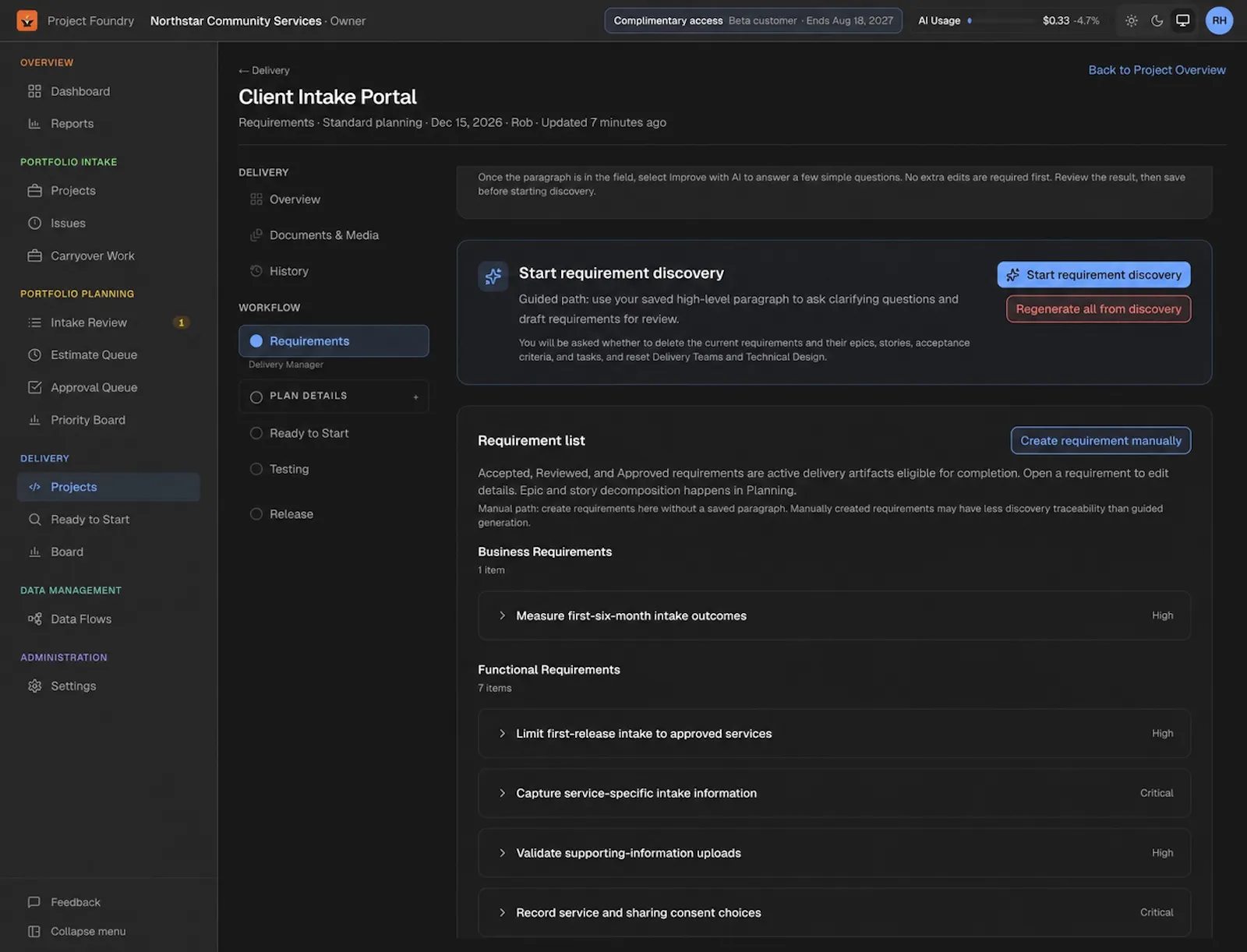This screenshot has height=952, width=1247.
Task: Select the workflow Ready to Start step
Action: 309,433
